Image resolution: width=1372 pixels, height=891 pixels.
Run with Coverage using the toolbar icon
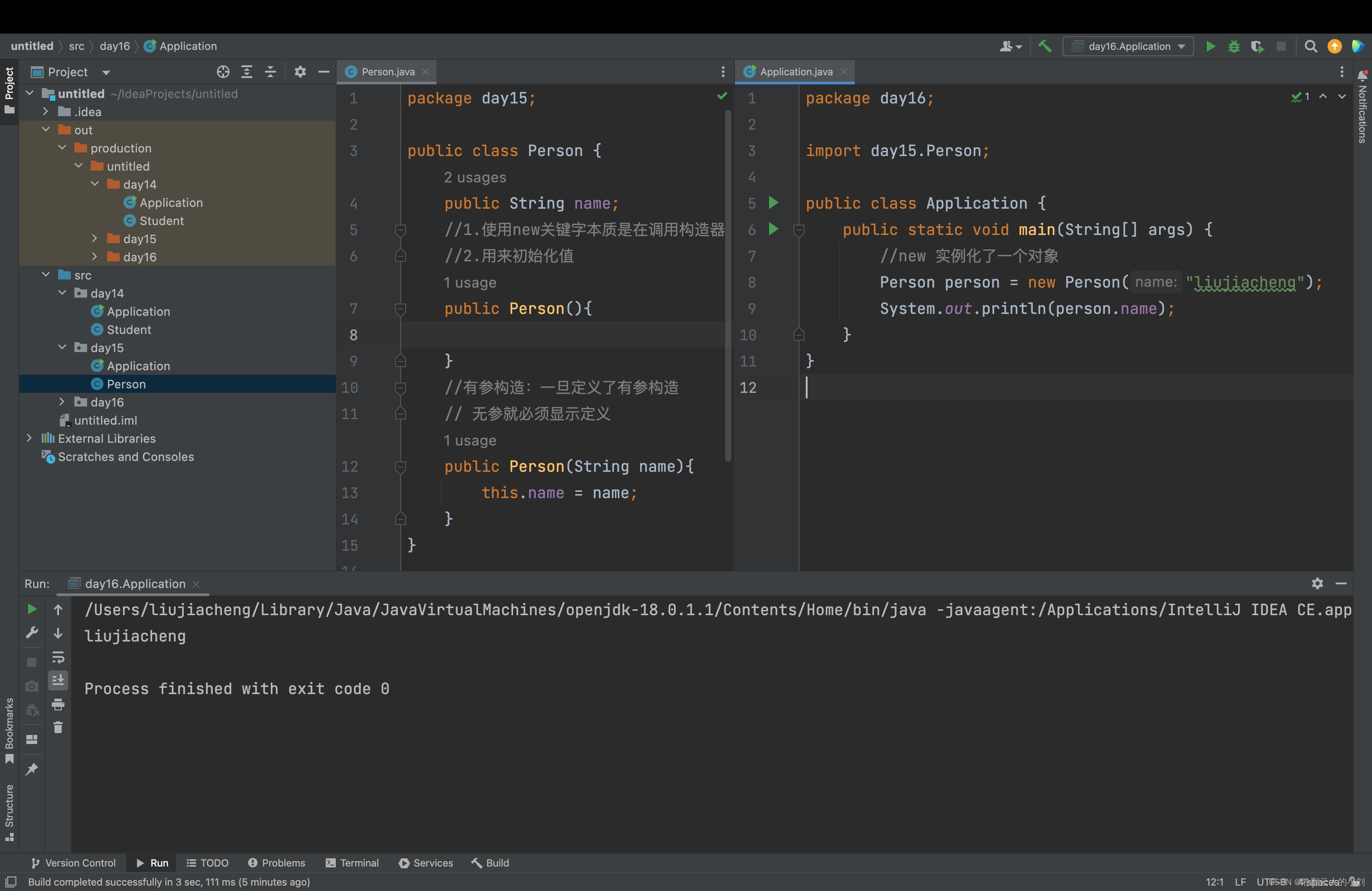[x=1257, y=46]
